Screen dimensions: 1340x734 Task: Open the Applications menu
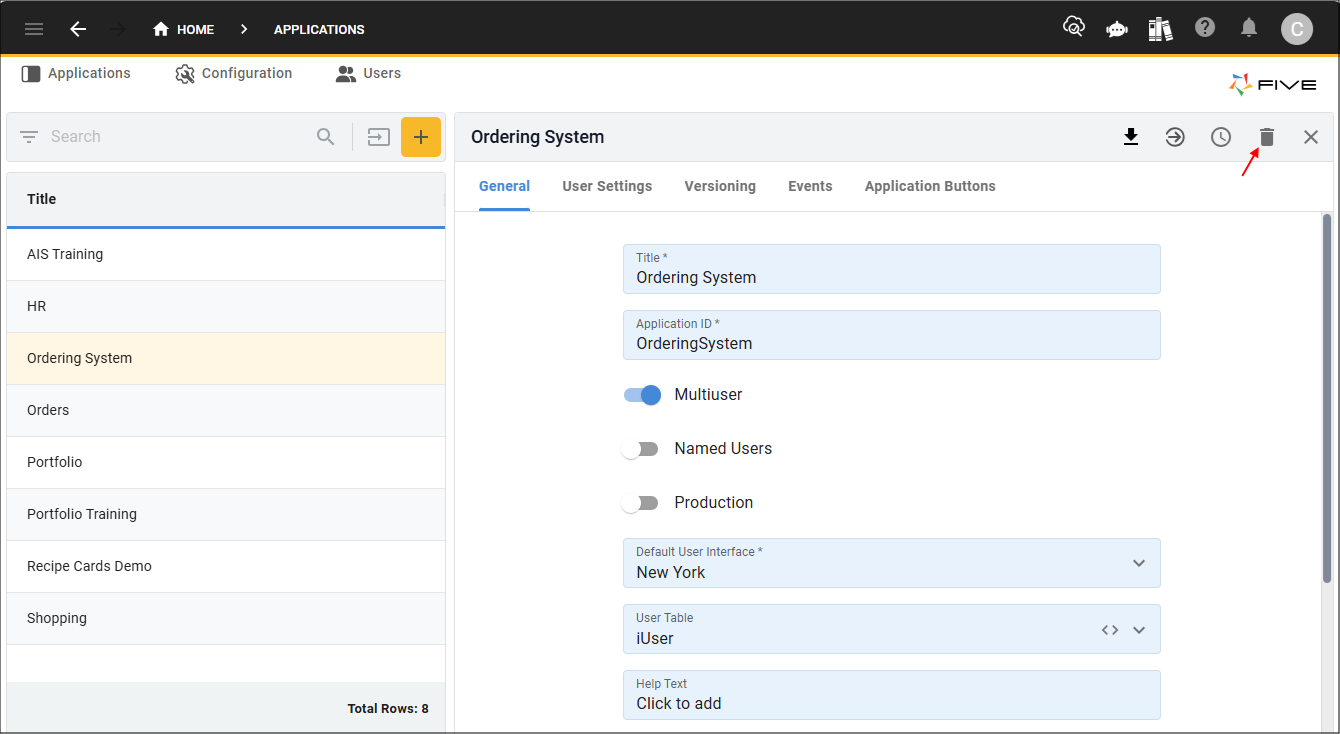point(76,74)
